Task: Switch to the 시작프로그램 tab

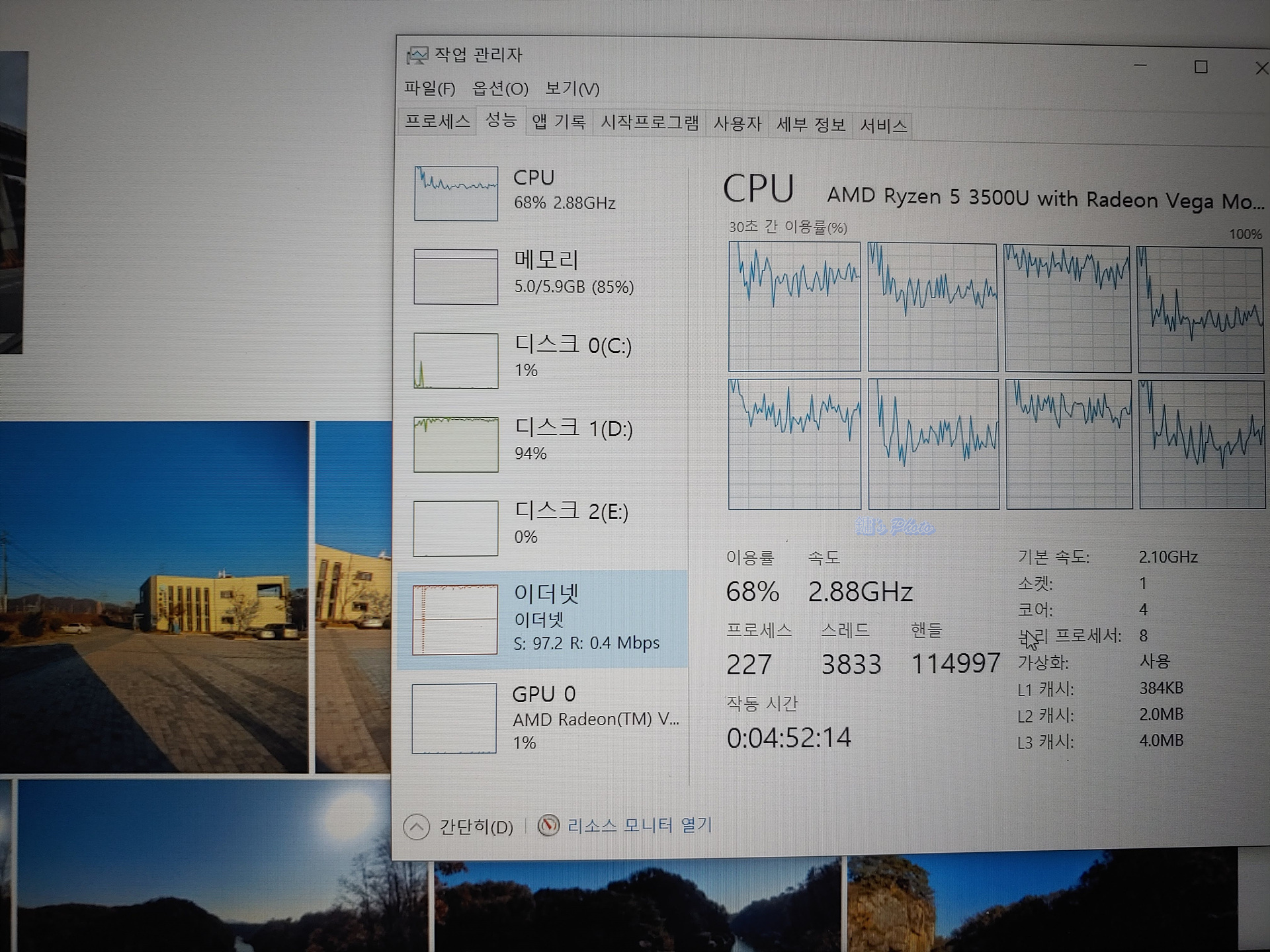Action: pyautogui.click(x=649, y=123)
